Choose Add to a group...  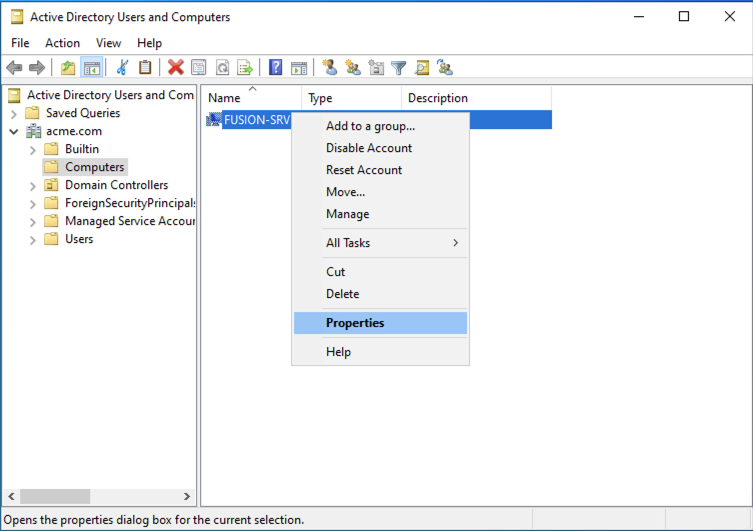tap(380, 126)
